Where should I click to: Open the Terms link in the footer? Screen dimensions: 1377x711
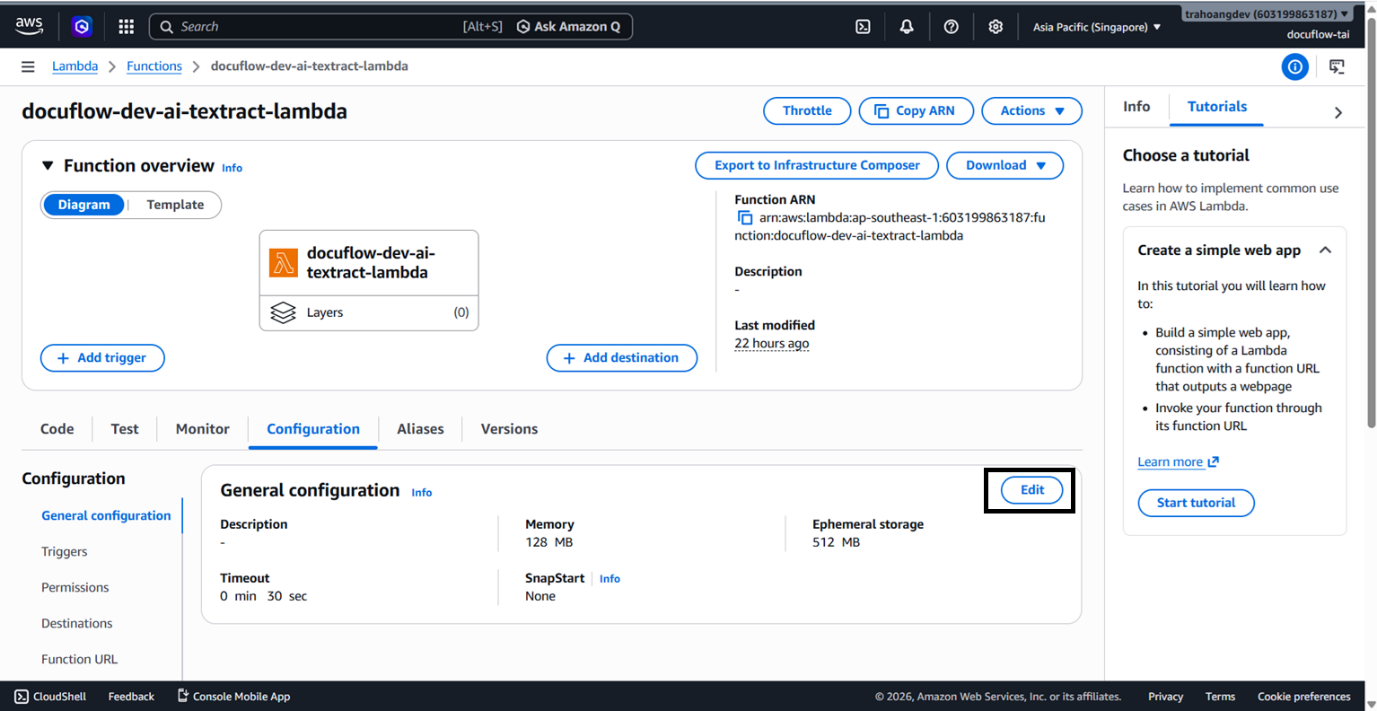(x=1220, y=696)
